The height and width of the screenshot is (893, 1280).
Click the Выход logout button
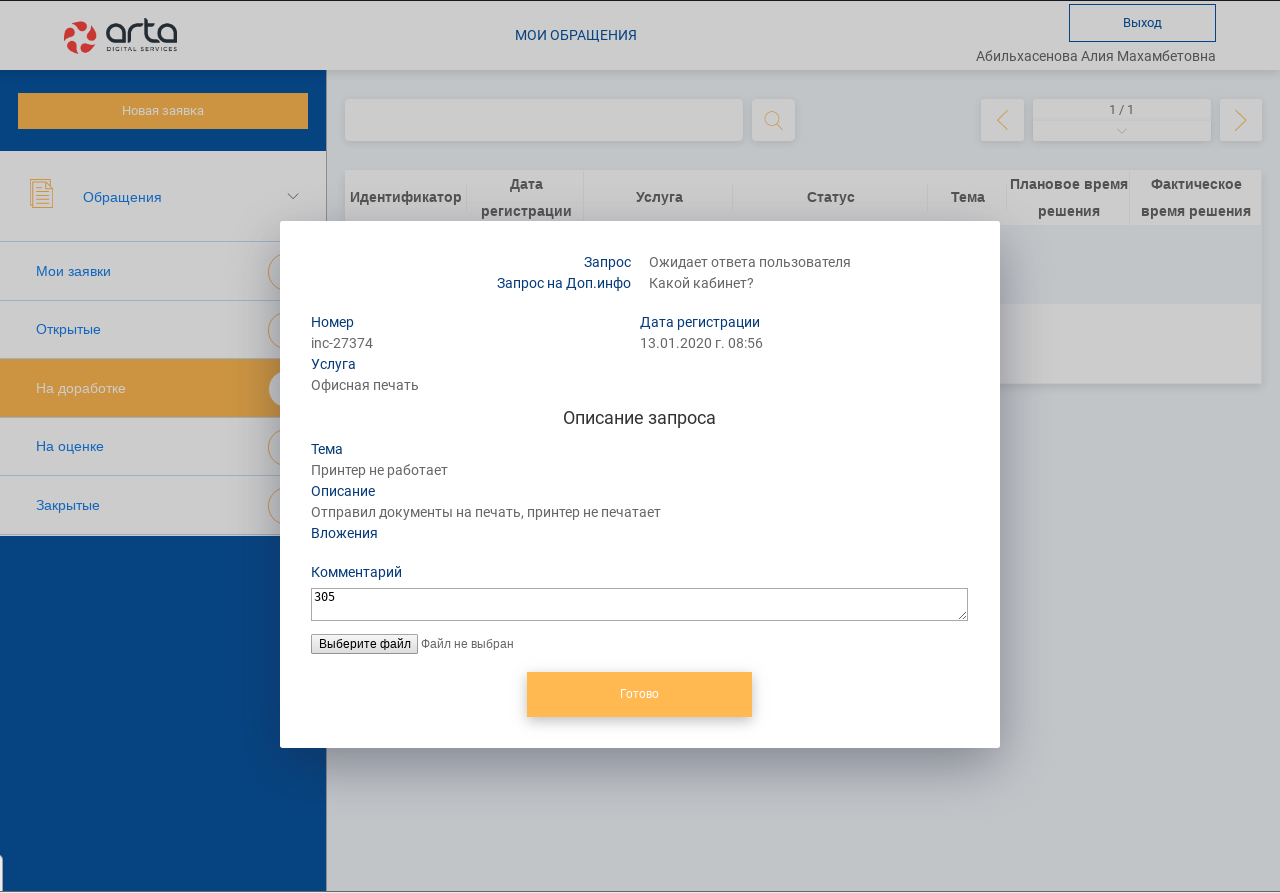1142,22
